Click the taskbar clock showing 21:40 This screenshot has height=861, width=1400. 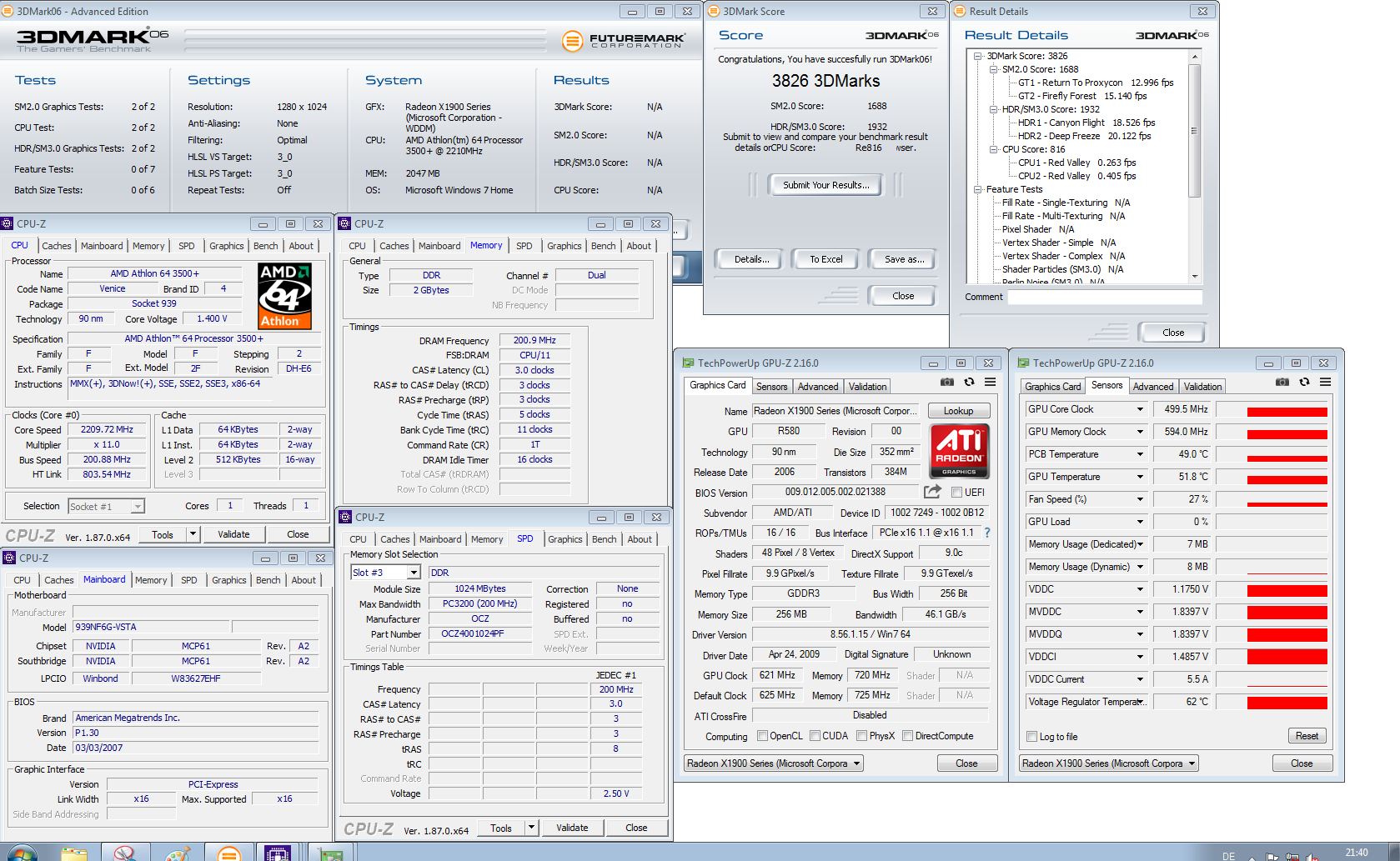coord(1357,853)
